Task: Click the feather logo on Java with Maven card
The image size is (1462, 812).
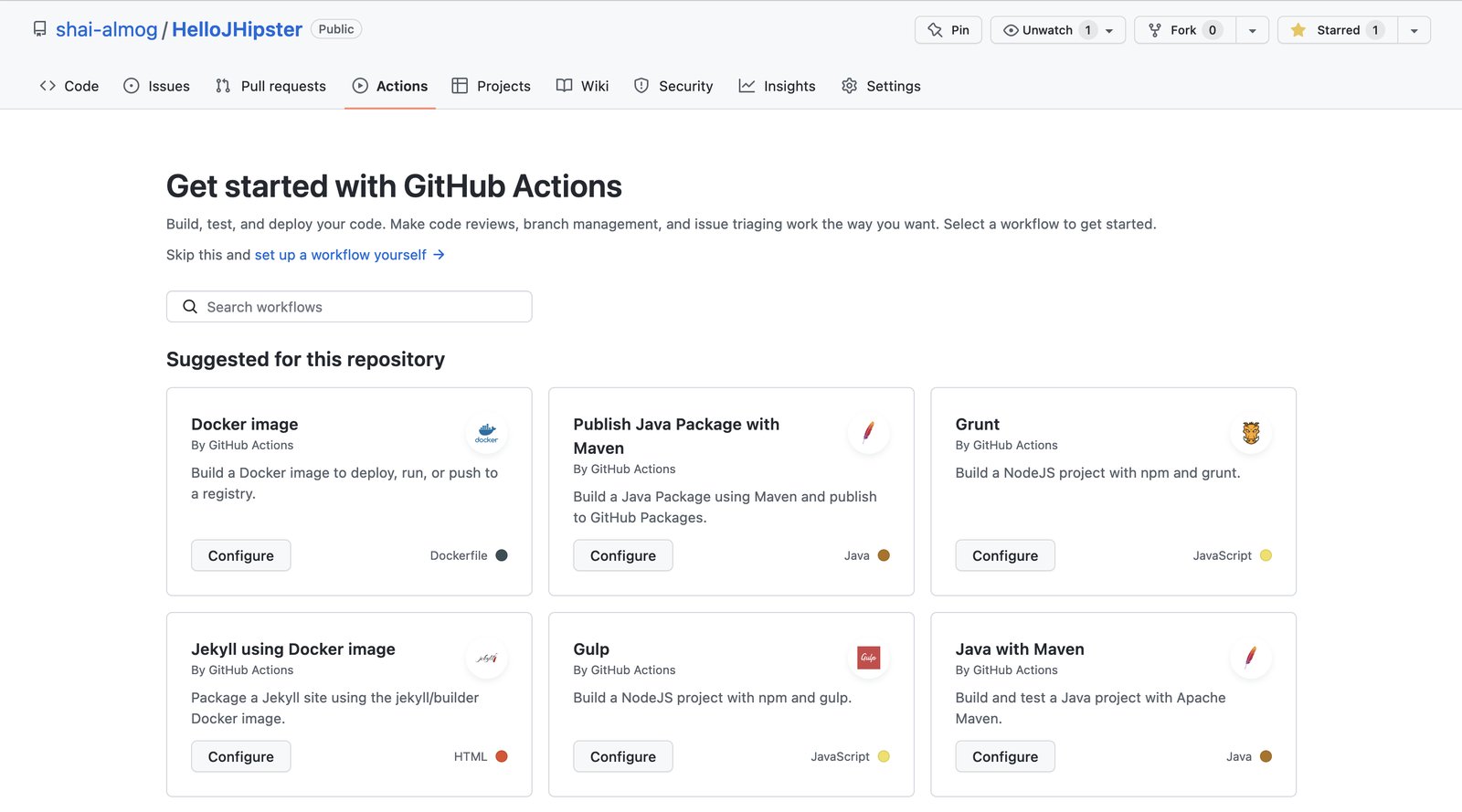Action: (x=1251, y=658)
